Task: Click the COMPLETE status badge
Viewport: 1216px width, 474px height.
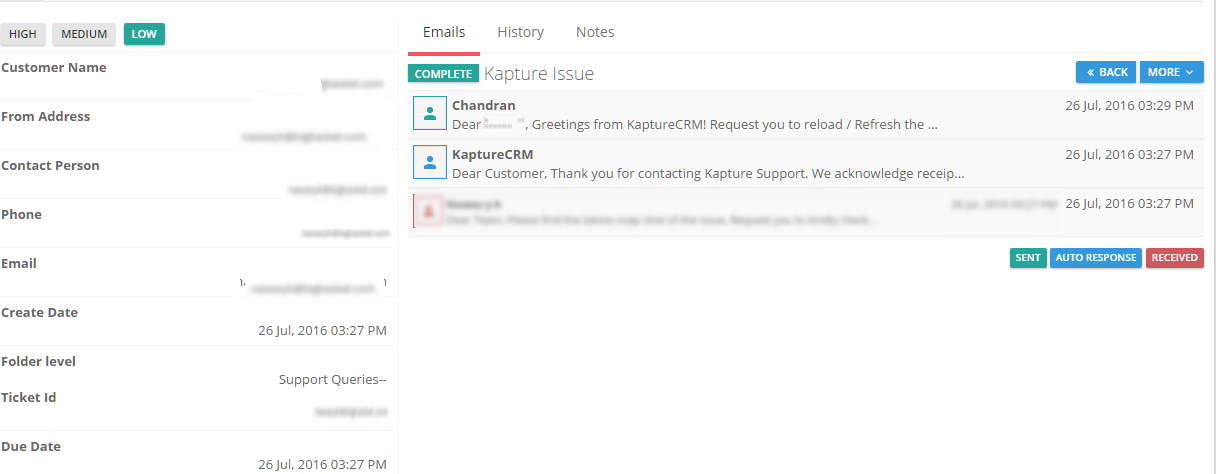Action: pyautogui.click(x=443, y=74)
